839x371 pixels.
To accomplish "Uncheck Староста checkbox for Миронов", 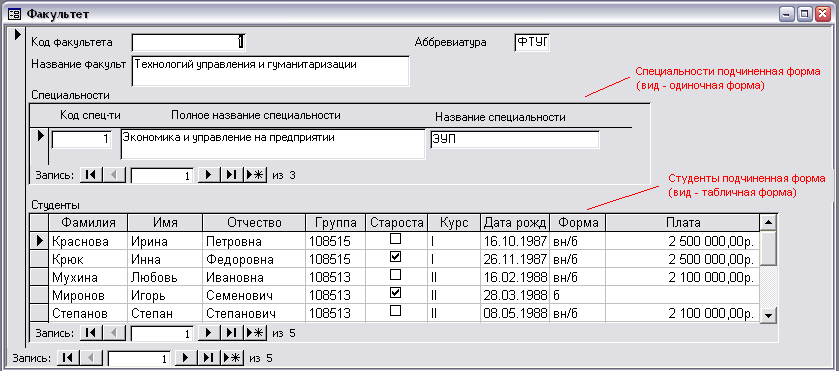I will [395, 293].
